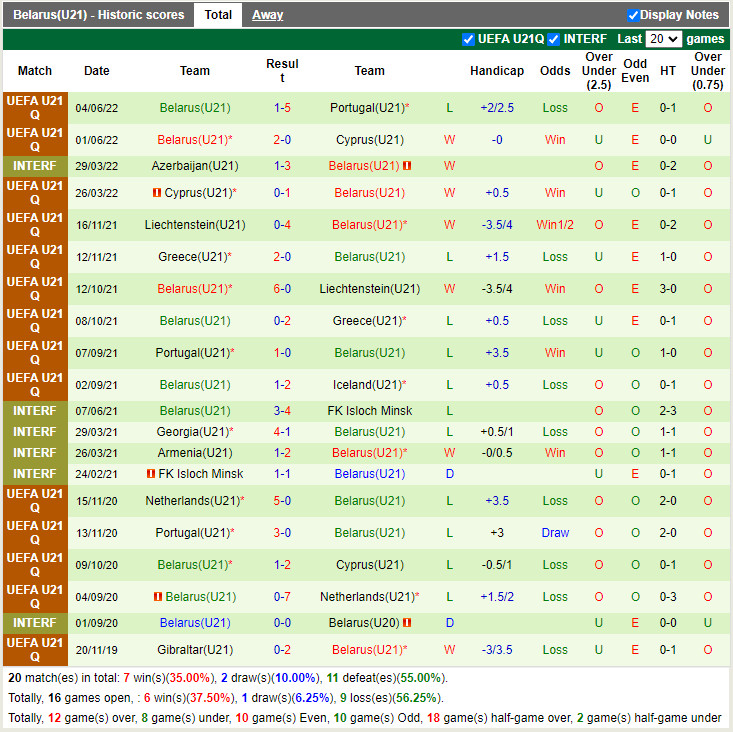This screenshot has height=732, width=733.
Task: Click red card icon in the 0-7 Netherlands match row
Action: (x=158, y=597)
